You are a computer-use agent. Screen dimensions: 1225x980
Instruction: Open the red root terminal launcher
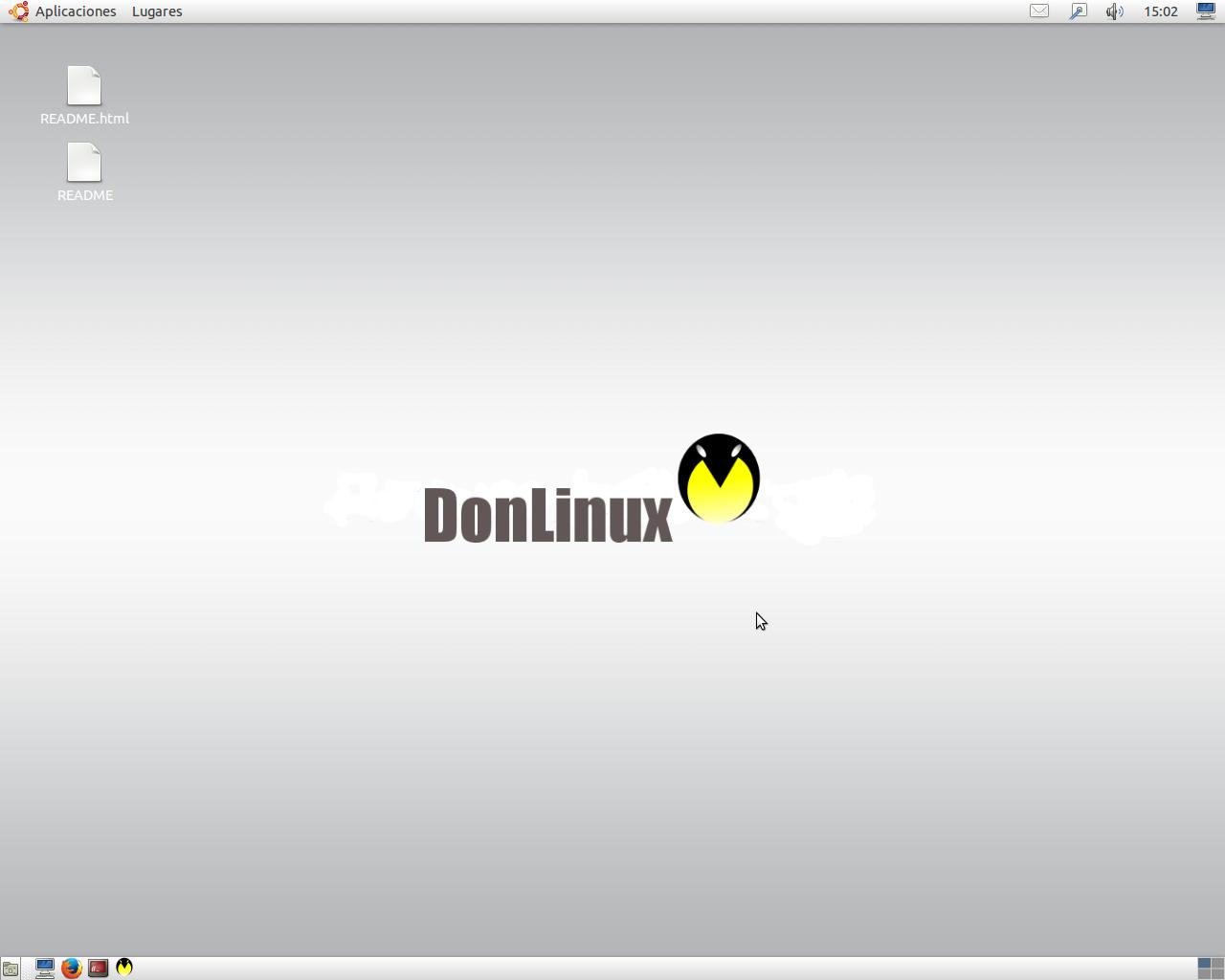point(98,969)
